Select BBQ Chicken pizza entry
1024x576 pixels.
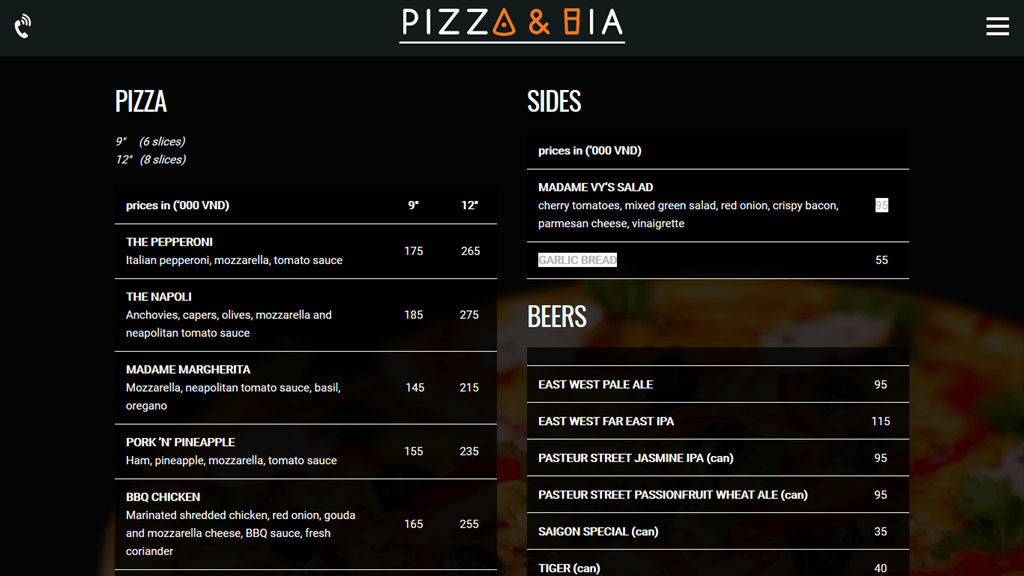tap(163, 497)
